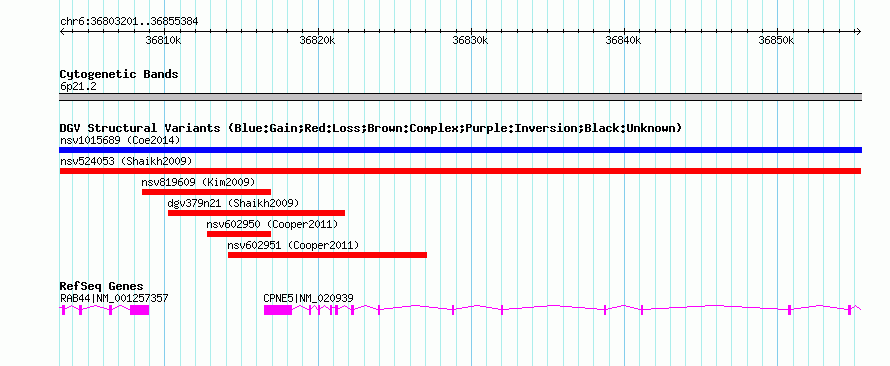Select the nsv602950 (Cooper2011) red bar

pos(239,234)
